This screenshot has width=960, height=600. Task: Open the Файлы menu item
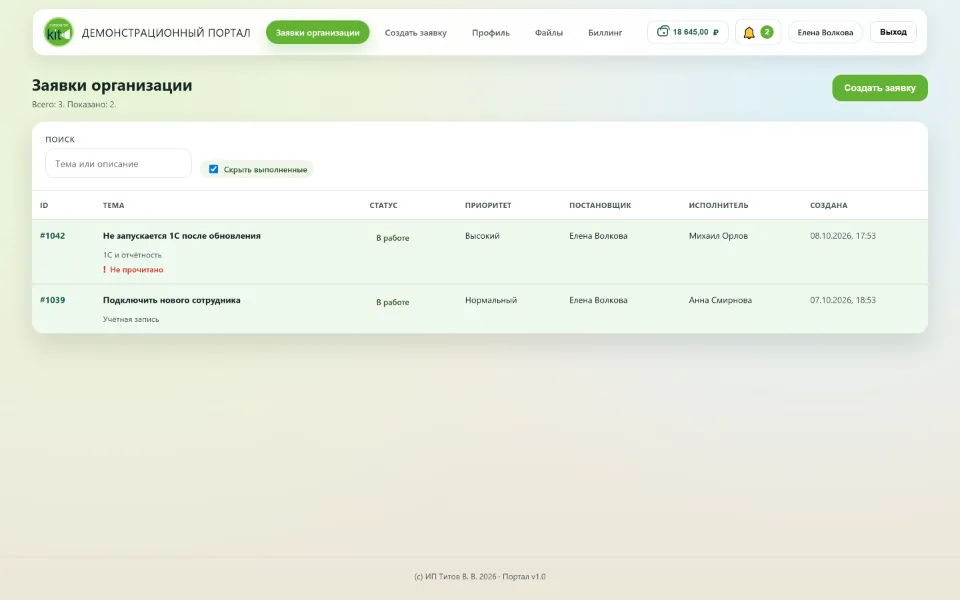click(549, 32)
